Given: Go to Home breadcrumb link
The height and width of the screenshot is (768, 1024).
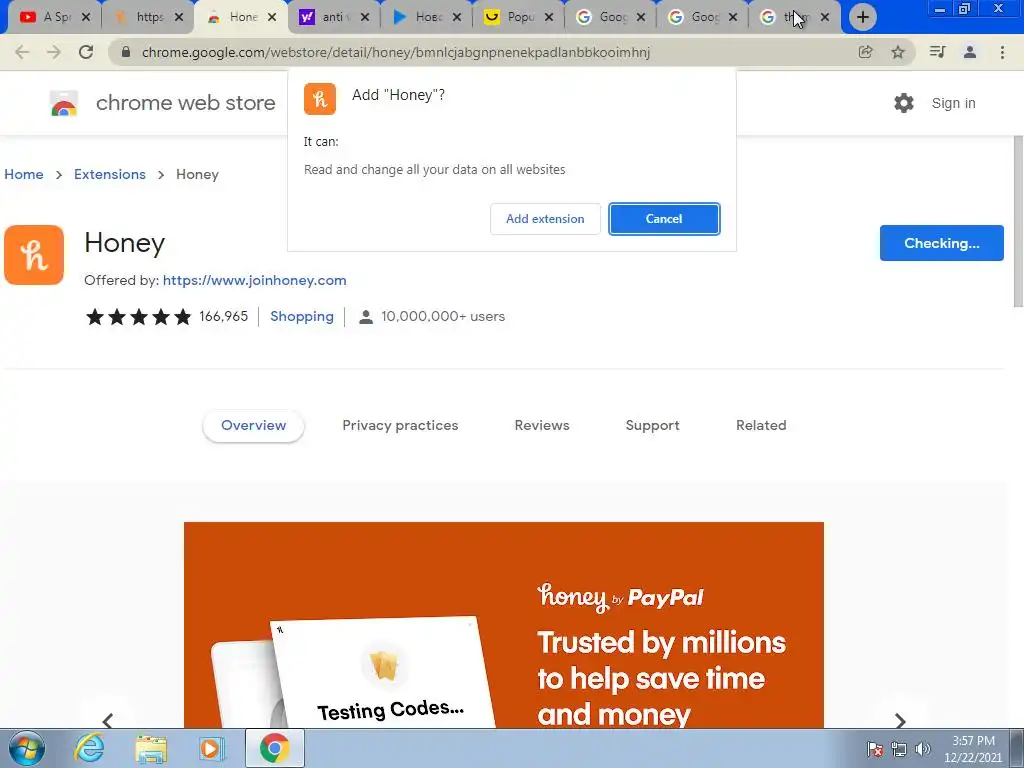Looking at the screenshot, I should [24, 174].
